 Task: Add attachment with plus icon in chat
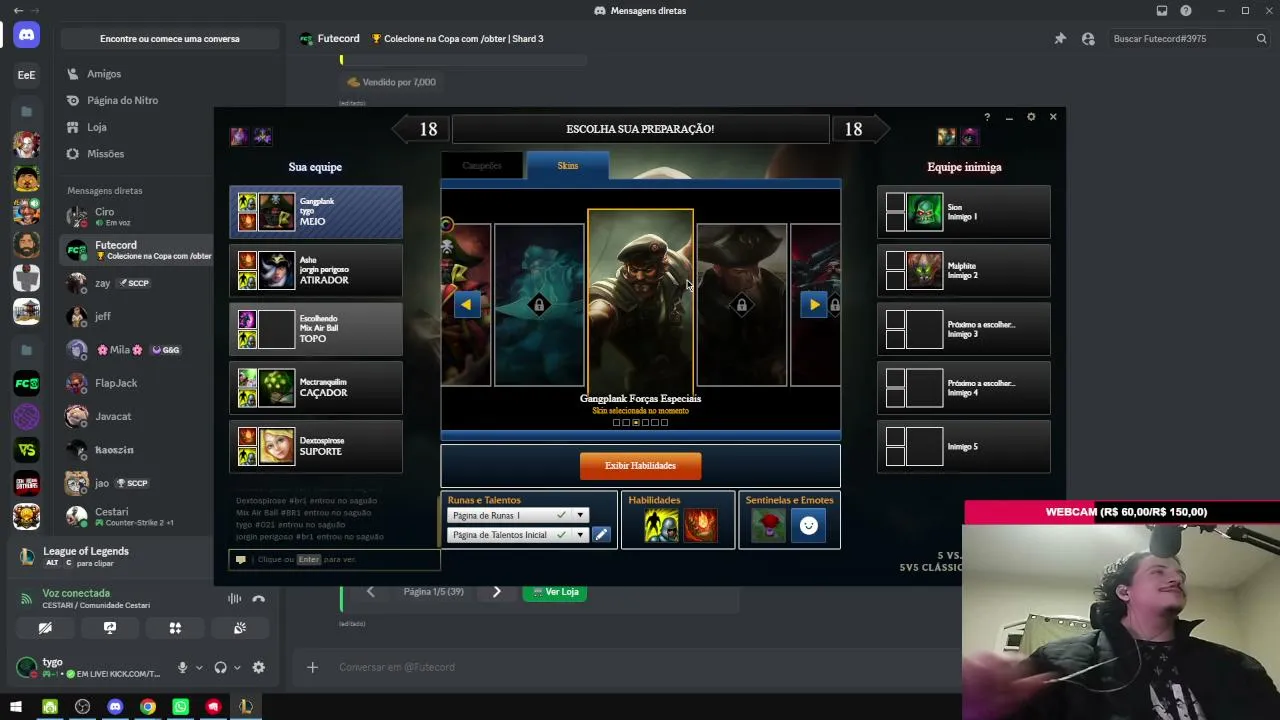[x=312, y=667]
